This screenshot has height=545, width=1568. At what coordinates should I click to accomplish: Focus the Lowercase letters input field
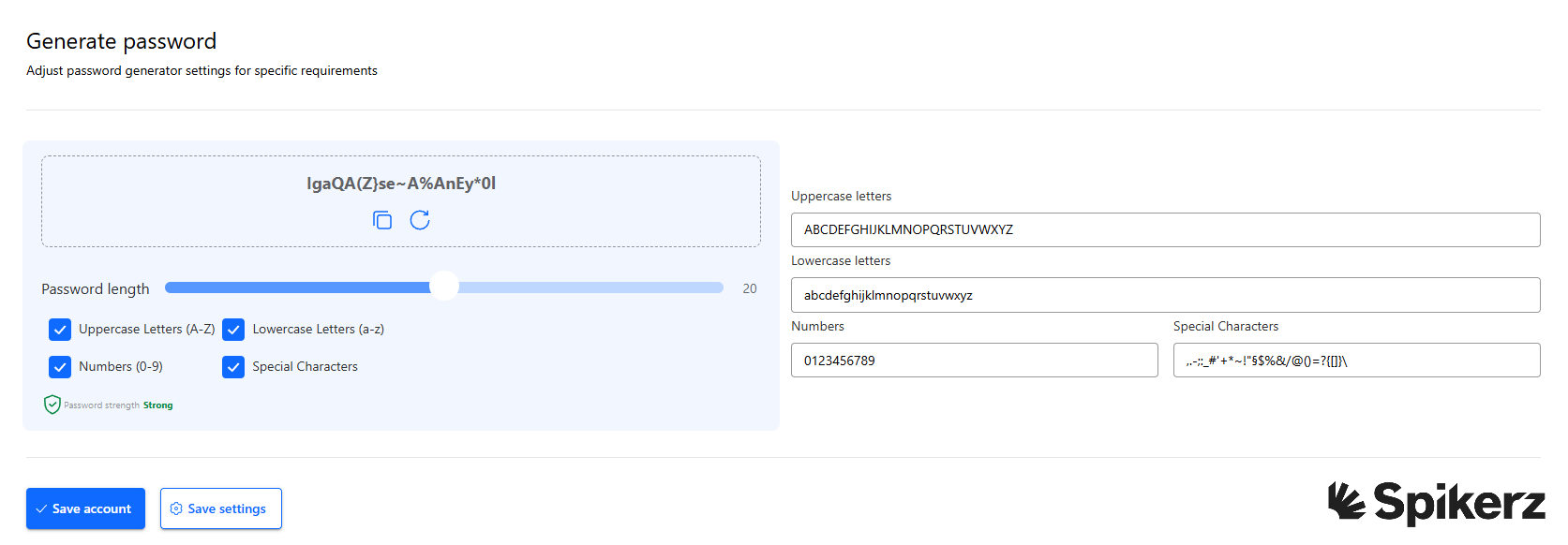click(1165, 295)
